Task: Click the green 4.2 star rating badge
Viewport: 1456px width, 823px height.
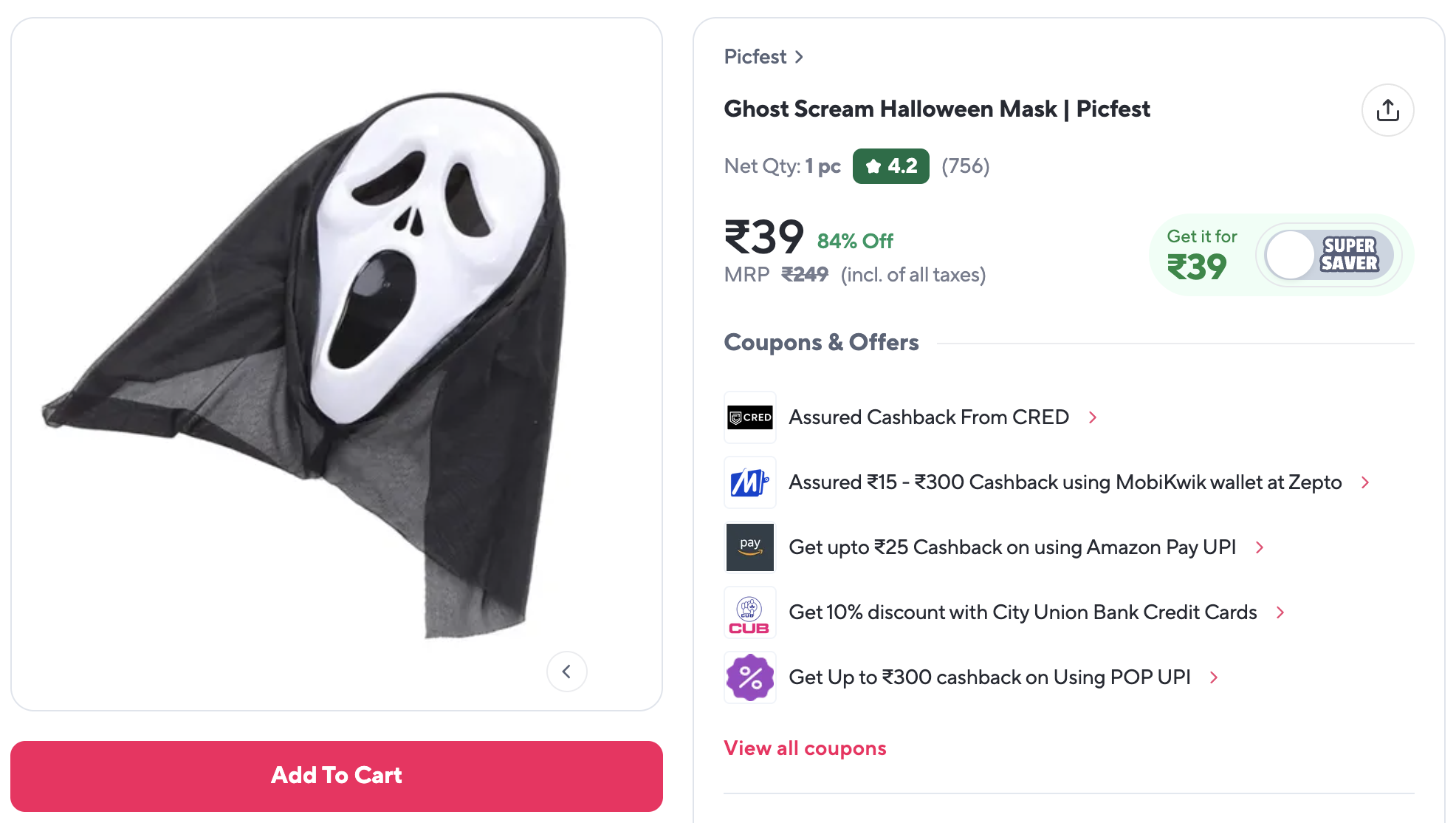Action: [x=890, y=166]
